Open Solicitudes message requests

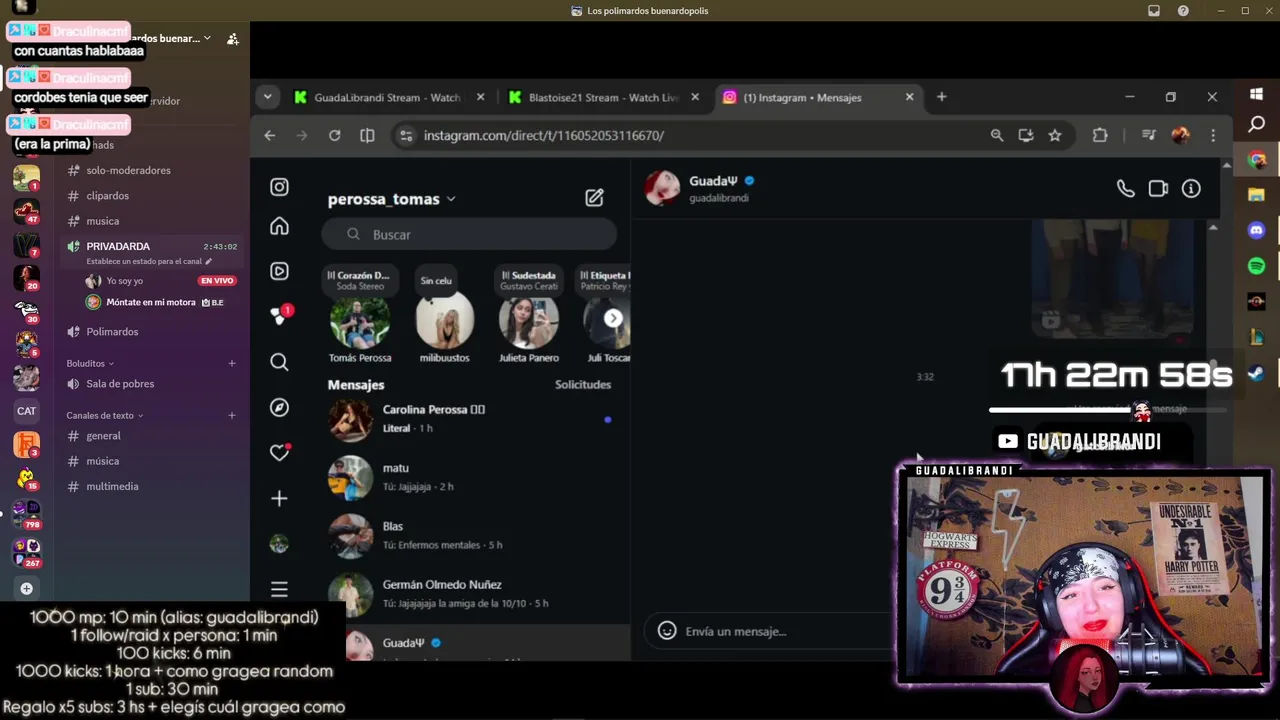click(583, 384)
